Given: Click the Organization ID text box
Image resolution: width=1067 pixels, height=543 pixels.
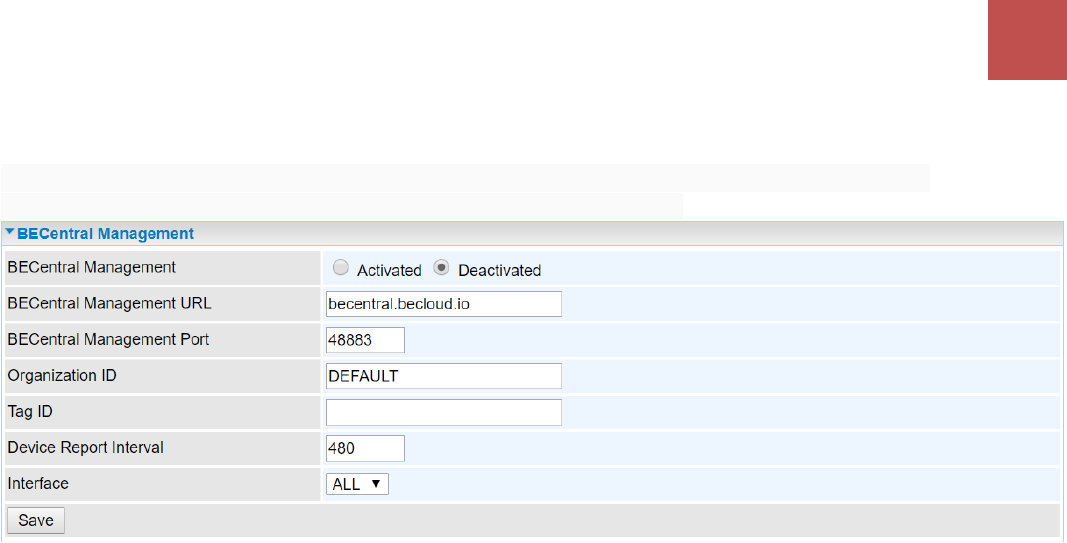Looking at the screenshot, I should pyautogui.click(x=443, y=376).
